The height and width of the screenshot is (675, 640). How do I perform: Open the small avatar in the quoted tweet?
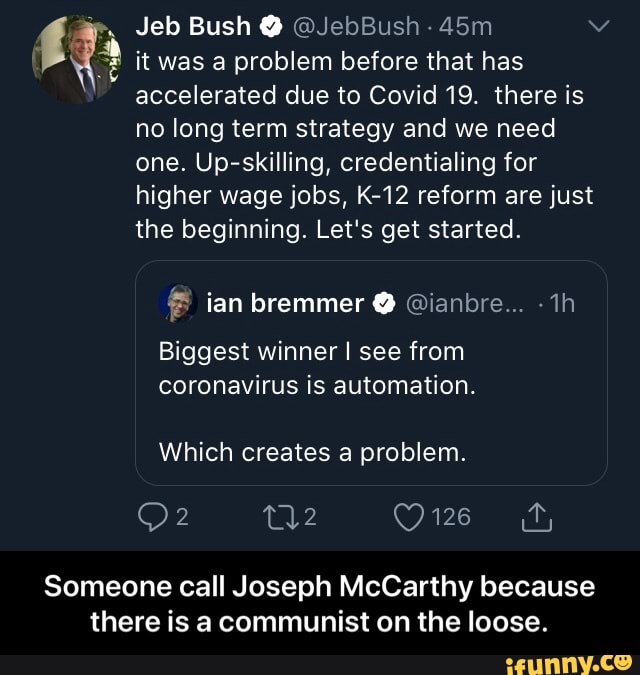coord(176,302)
